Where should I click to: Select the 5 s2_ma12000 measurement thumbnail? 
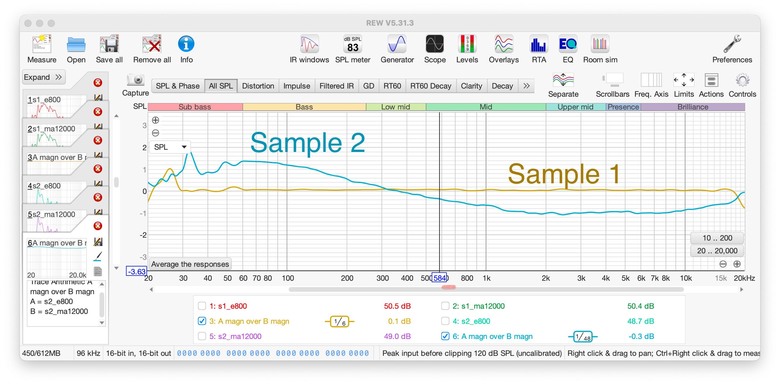57,222
